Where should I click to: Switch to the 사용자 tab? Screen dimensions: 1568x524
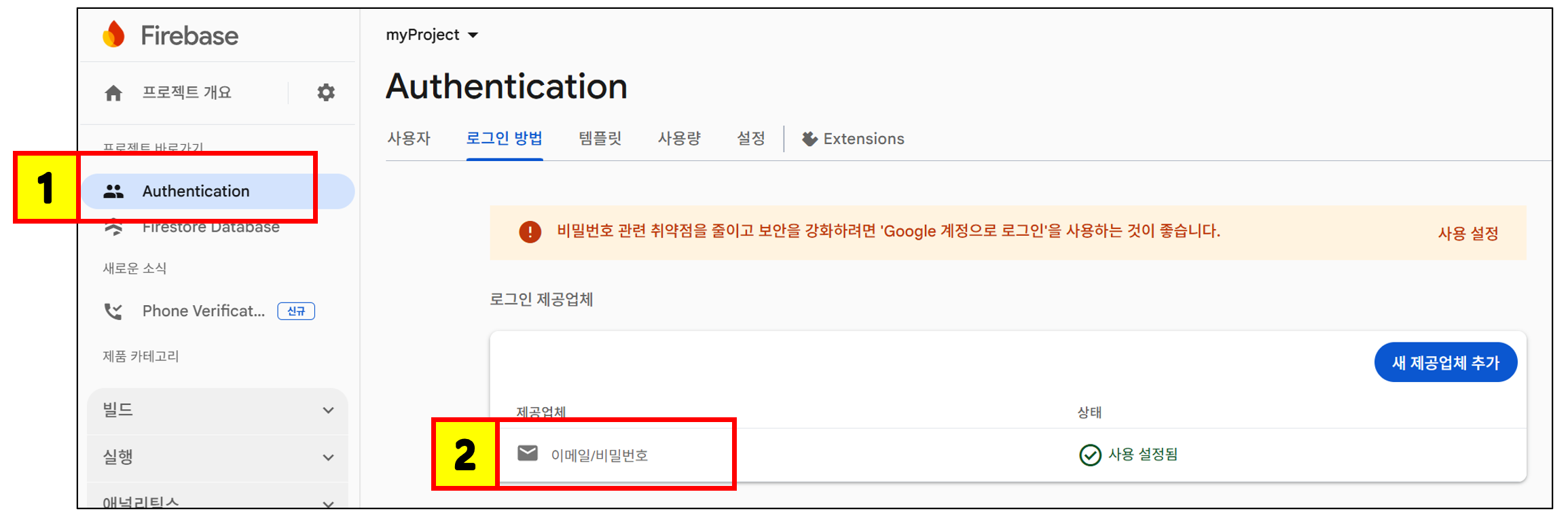409,139
